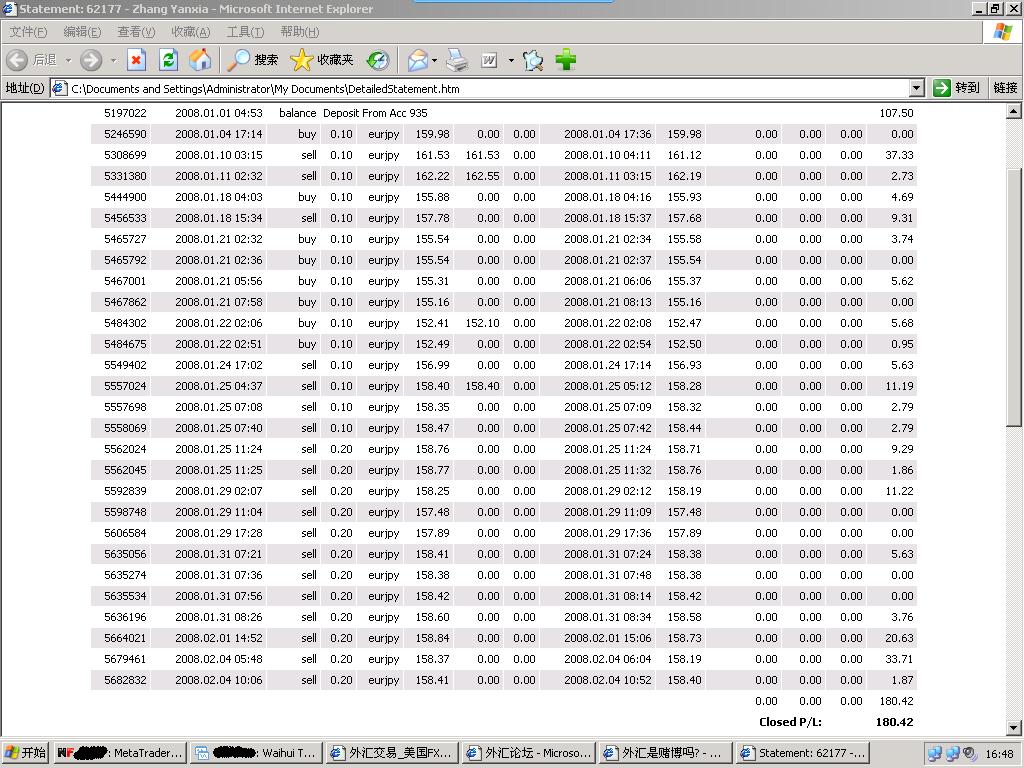The height and width of the screenshot is (768, 1024).
Task: Expand the Mail icon dropdown arrow
Action: click(435, 60)
